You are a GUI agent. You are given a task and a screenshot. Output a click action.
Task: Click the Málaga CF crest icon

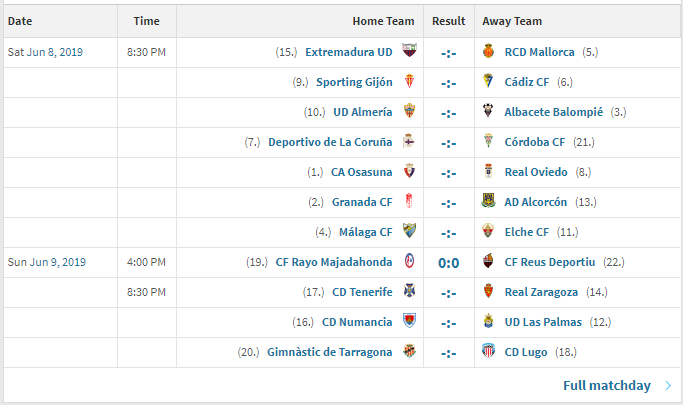coord(409,231)
